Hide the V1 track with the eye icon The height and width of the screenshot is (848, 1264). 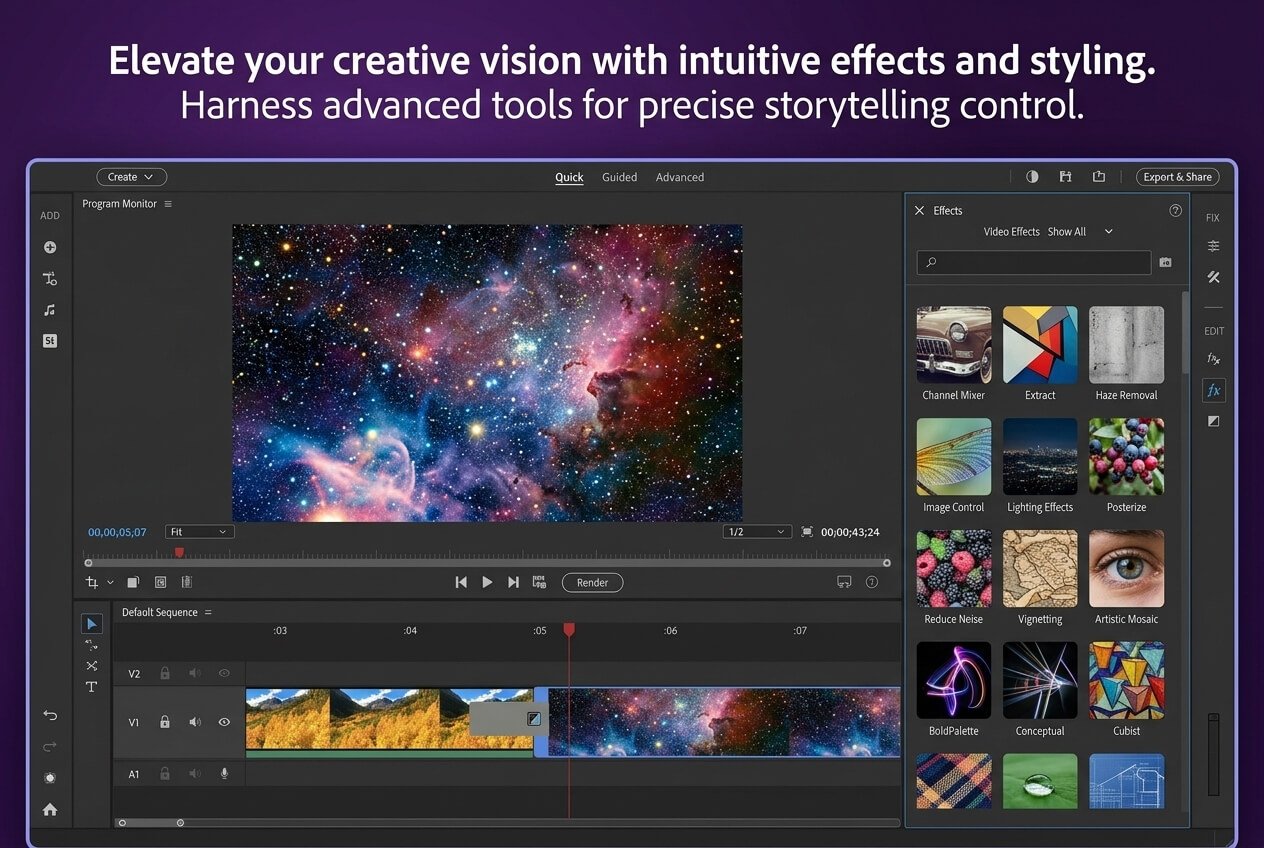pos(224,721)
